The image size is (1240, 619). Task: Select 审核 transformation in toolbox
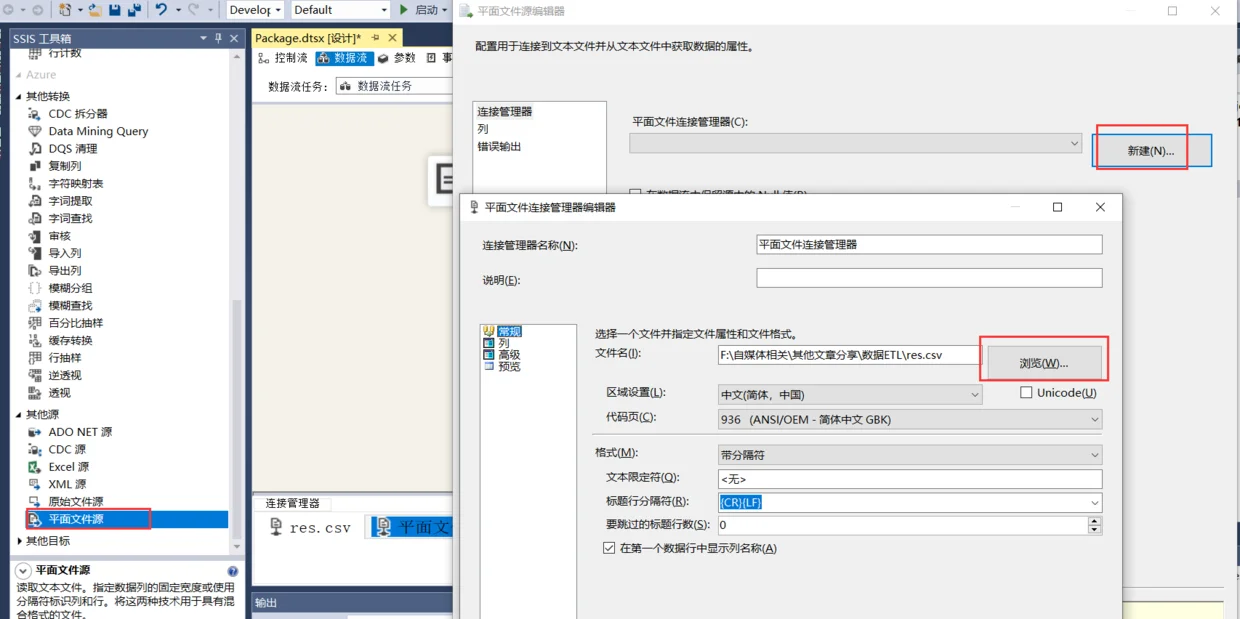click(60, 236)
